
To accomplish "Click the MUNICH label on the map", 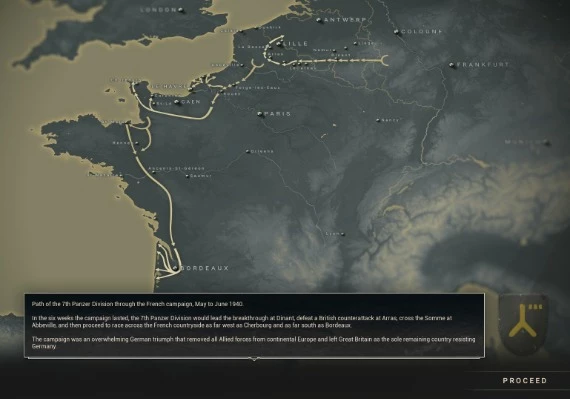I will (524, 142).
